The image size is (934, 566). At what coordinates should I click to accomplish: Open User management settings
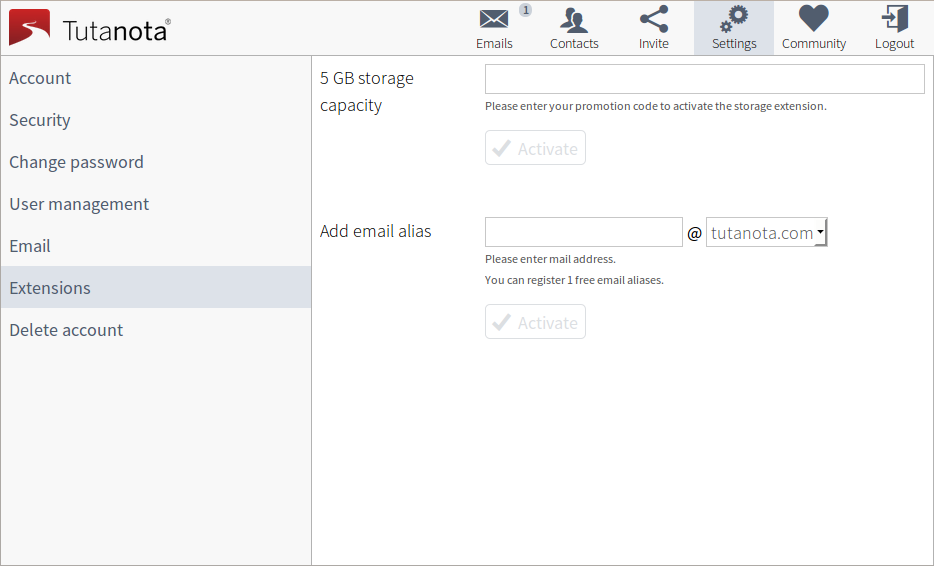point(156,204)
